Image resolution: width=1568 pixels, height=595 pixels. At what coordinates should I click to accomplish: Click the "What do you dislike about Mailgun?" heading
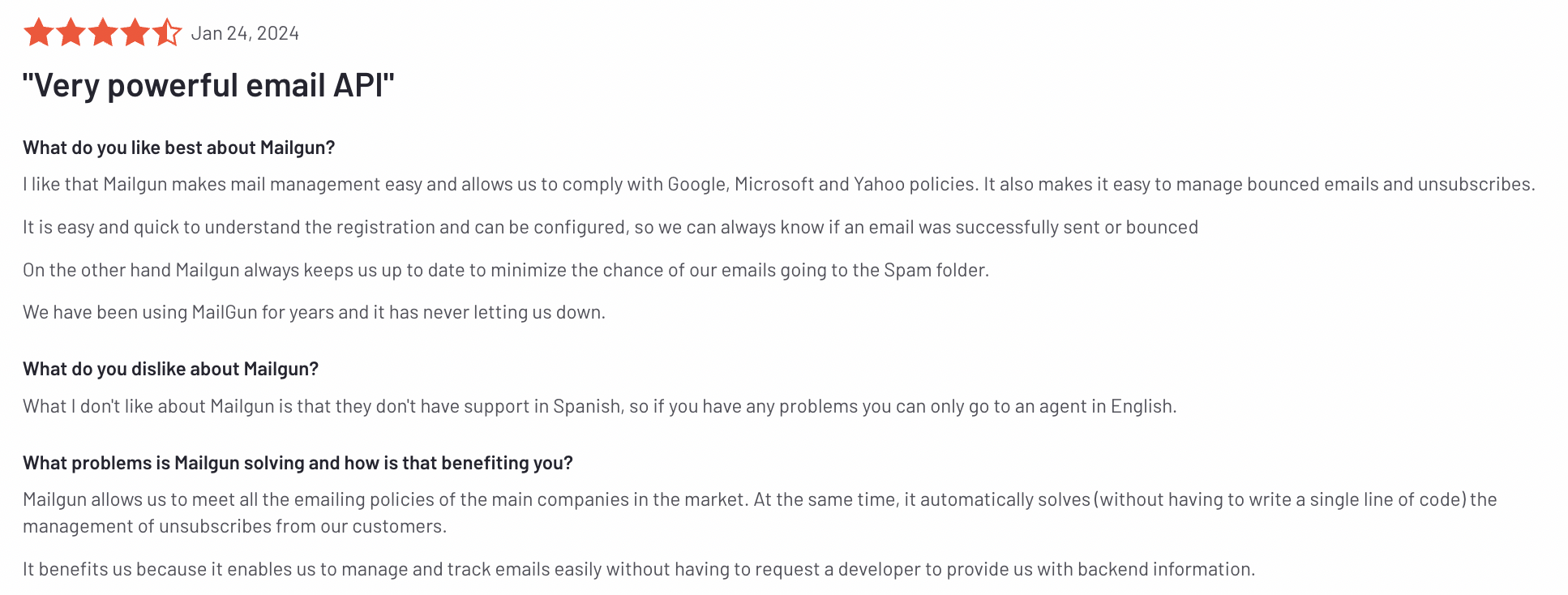tap(170, 370)
